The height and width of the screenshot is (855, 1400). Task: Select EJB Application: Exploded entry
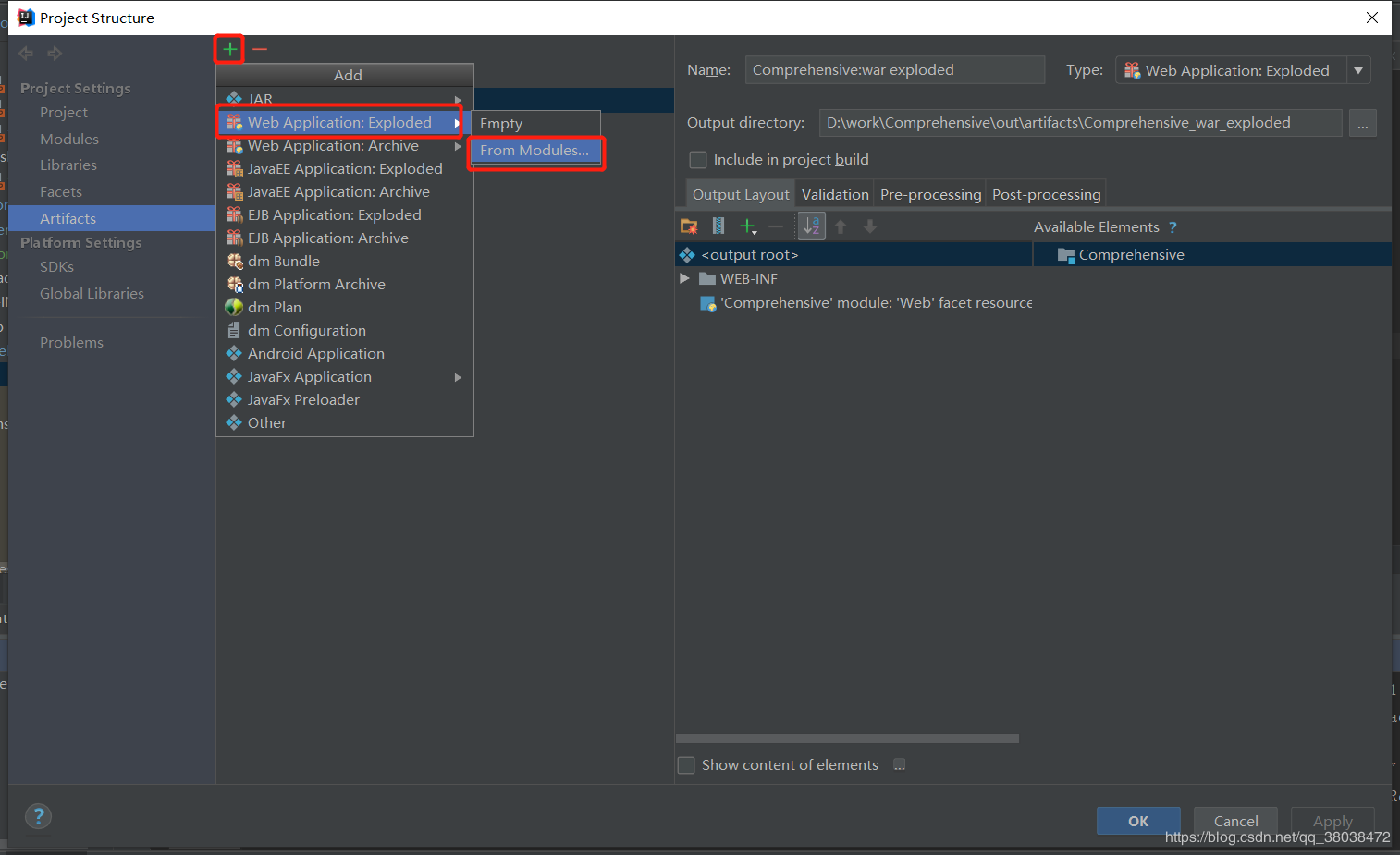[x=345, y=214]
